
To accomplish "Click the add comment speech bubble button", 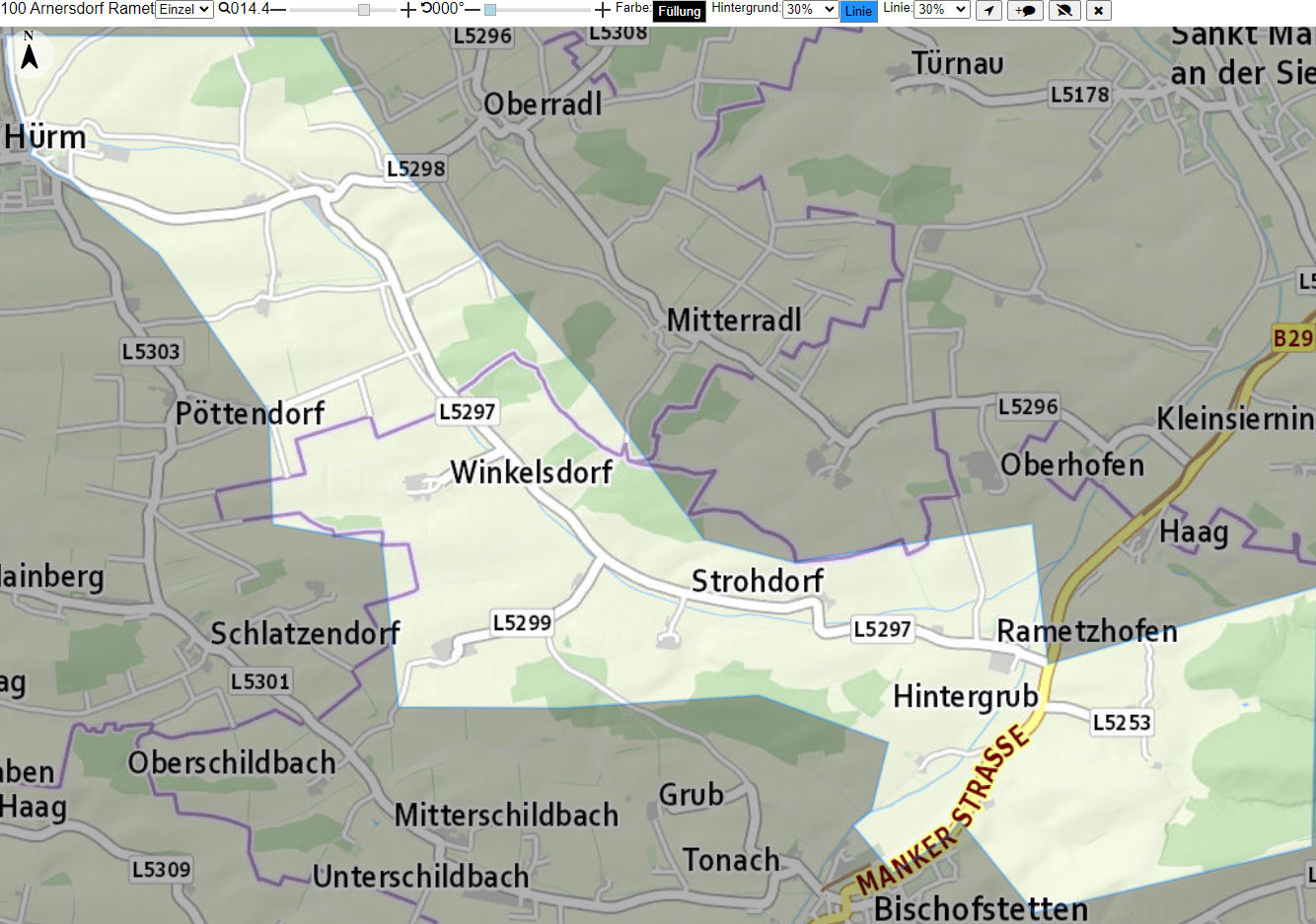I will point(1025,10).
